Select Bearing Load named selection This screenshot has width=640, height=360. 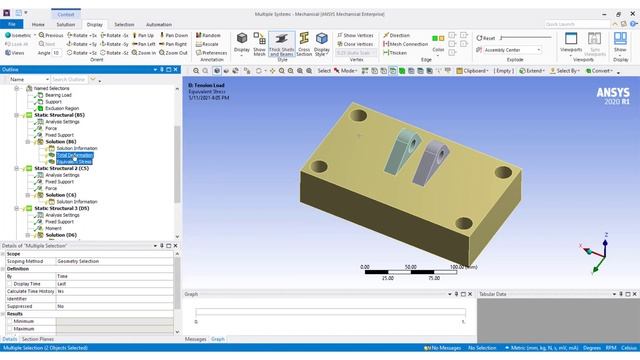tap(58, 95)
